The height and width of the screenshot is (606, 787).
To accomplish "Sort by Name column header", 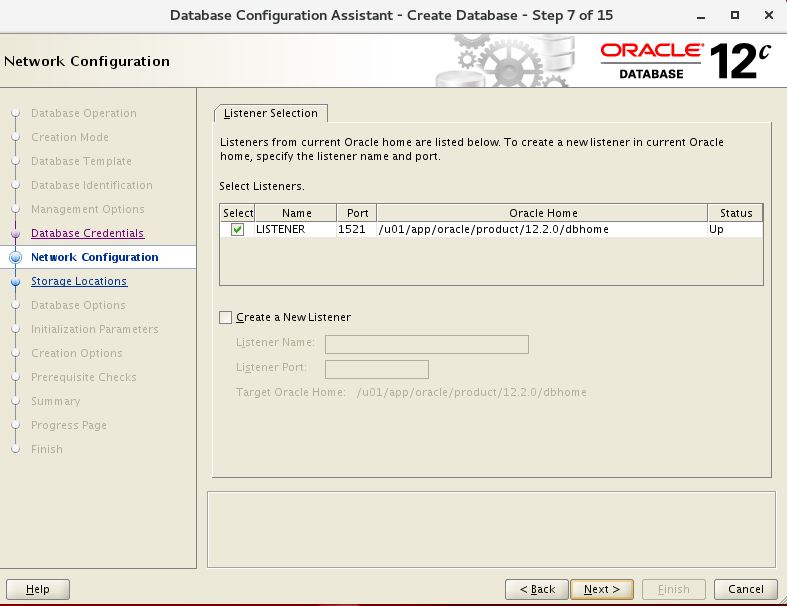I will pos(296,213).
